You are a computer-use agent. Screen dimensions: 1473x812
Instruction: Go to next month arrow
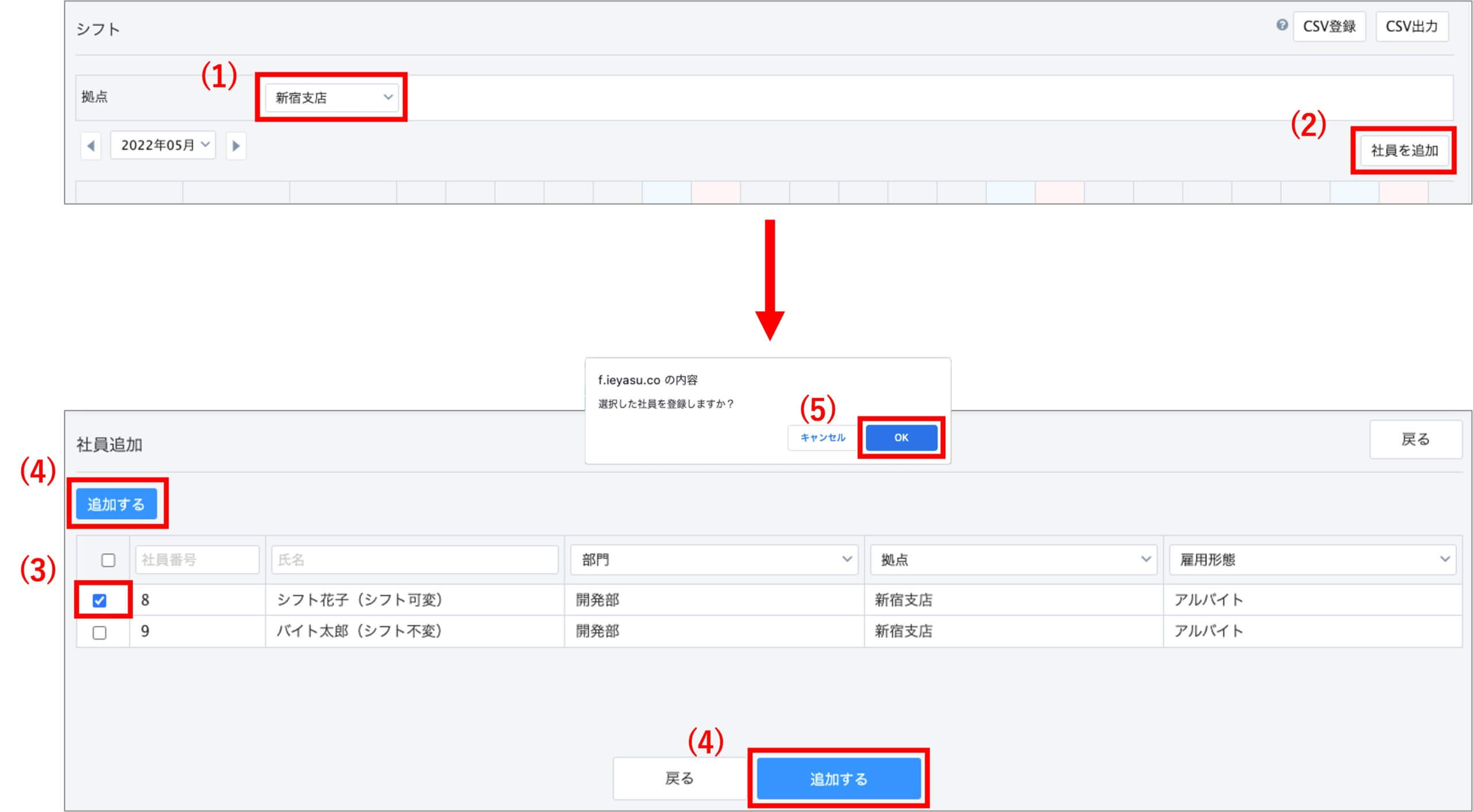236,145
